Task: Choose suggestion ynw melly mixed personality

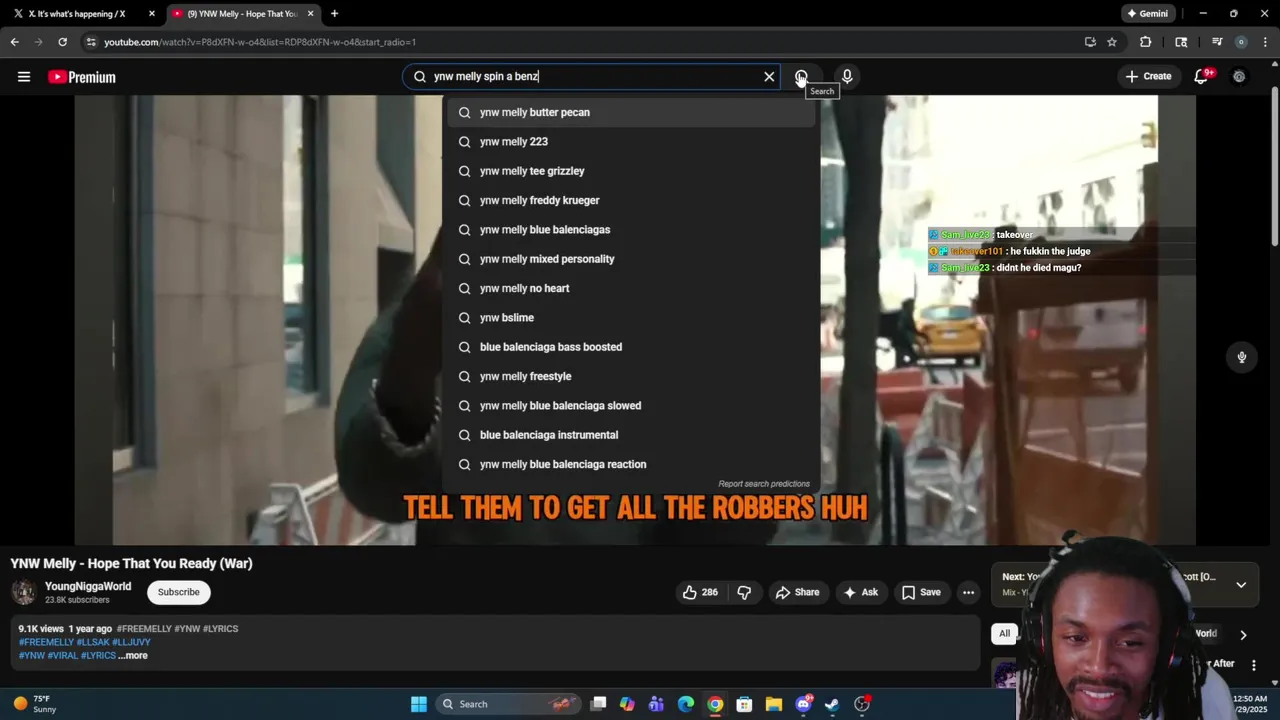Action: point(631,259)
